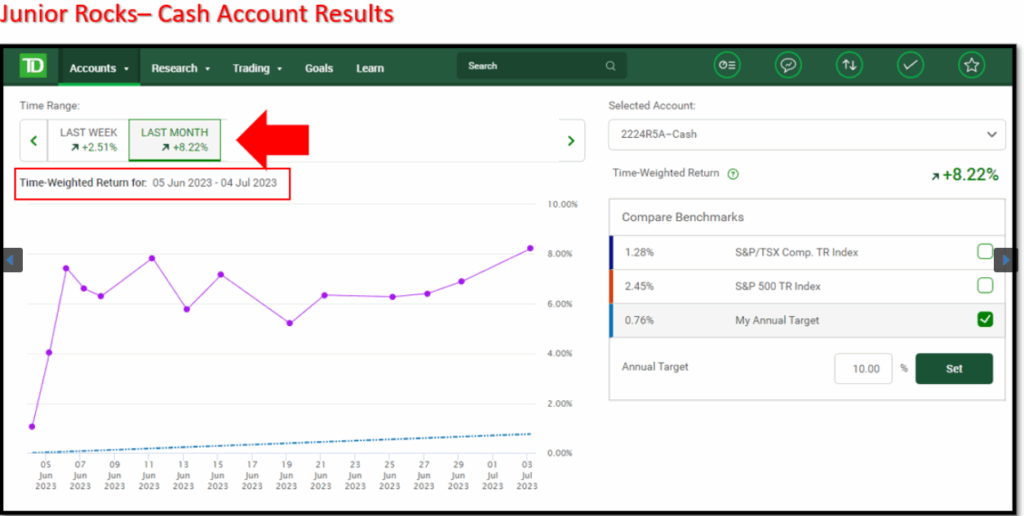Enable the S&P/TSX Comp. TR Index checkbox

pos(985,252)
